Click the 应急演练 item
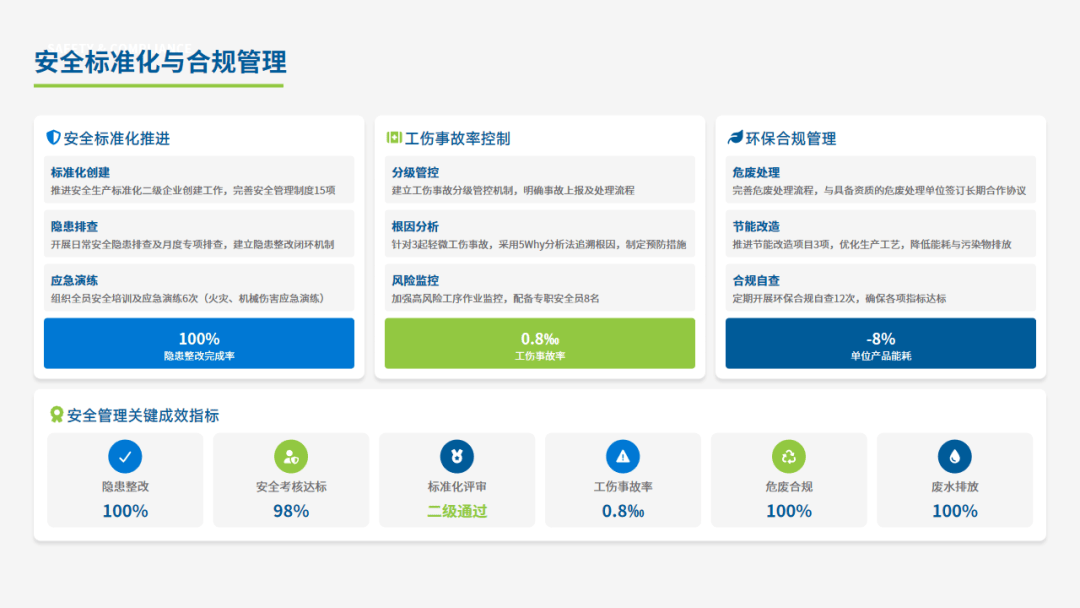The height and width of the screenshot is (608, 1080). pos(199,289)
